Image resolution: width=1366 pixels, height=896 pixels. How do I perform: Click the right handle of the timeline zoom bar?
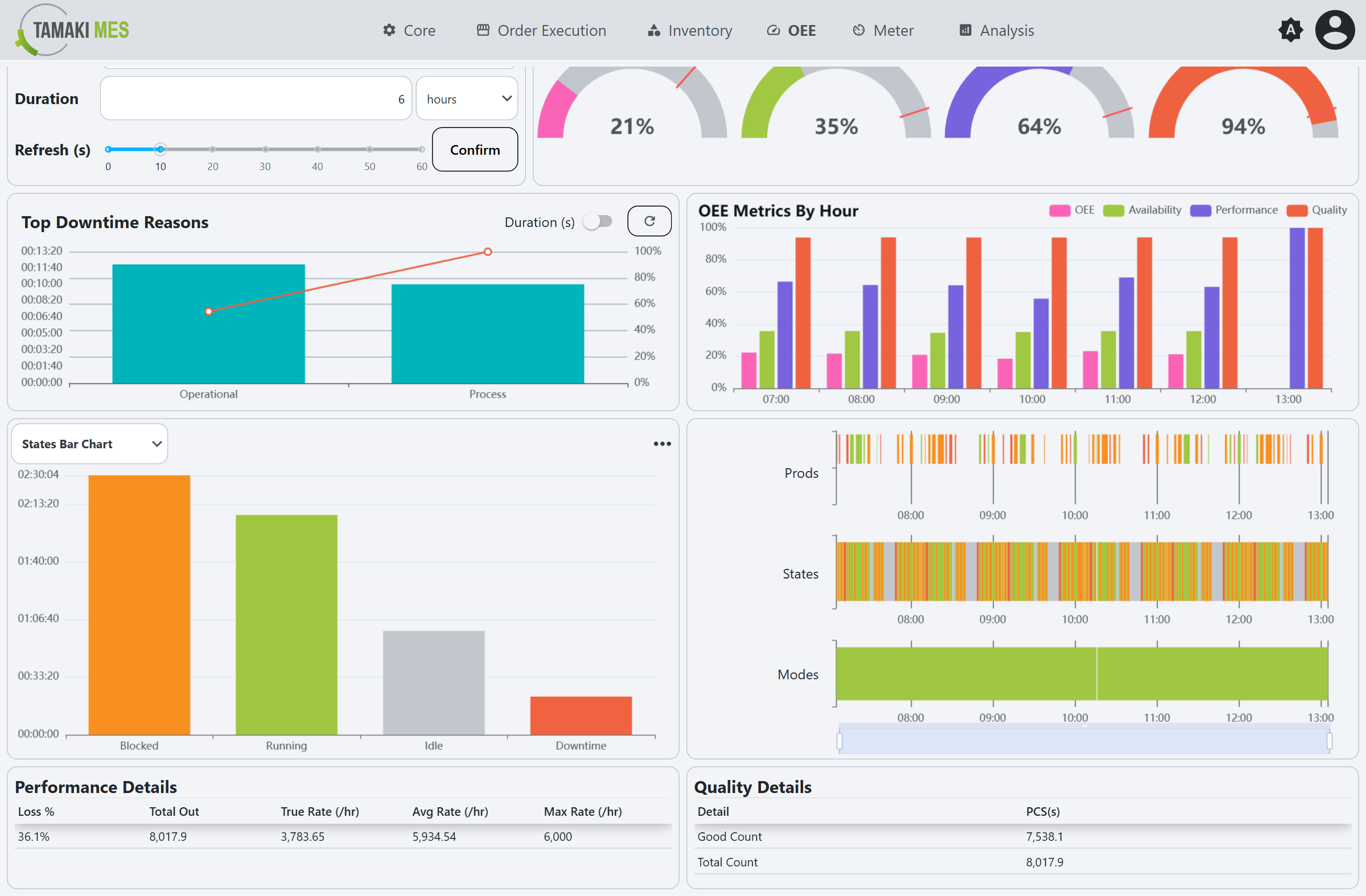[x=1329, y=741]
